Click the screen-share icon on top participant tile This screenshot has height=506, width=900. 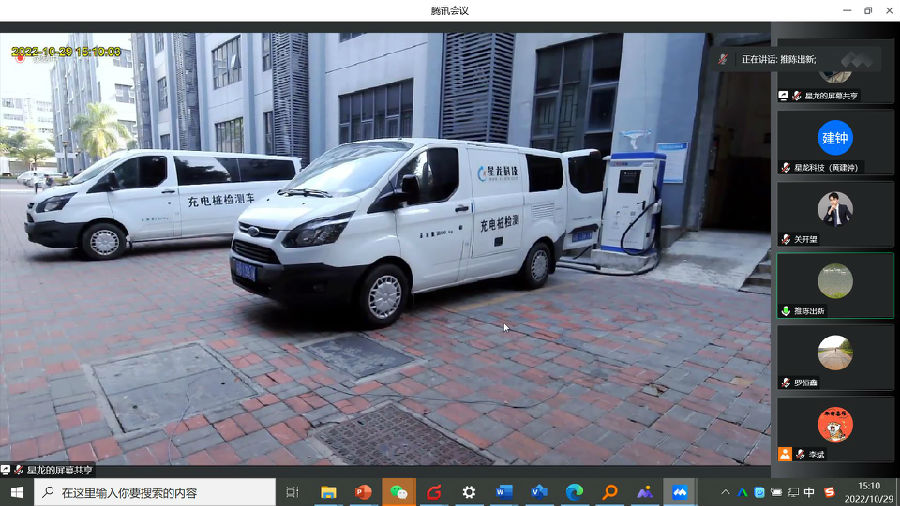click(x=783, y=96)
